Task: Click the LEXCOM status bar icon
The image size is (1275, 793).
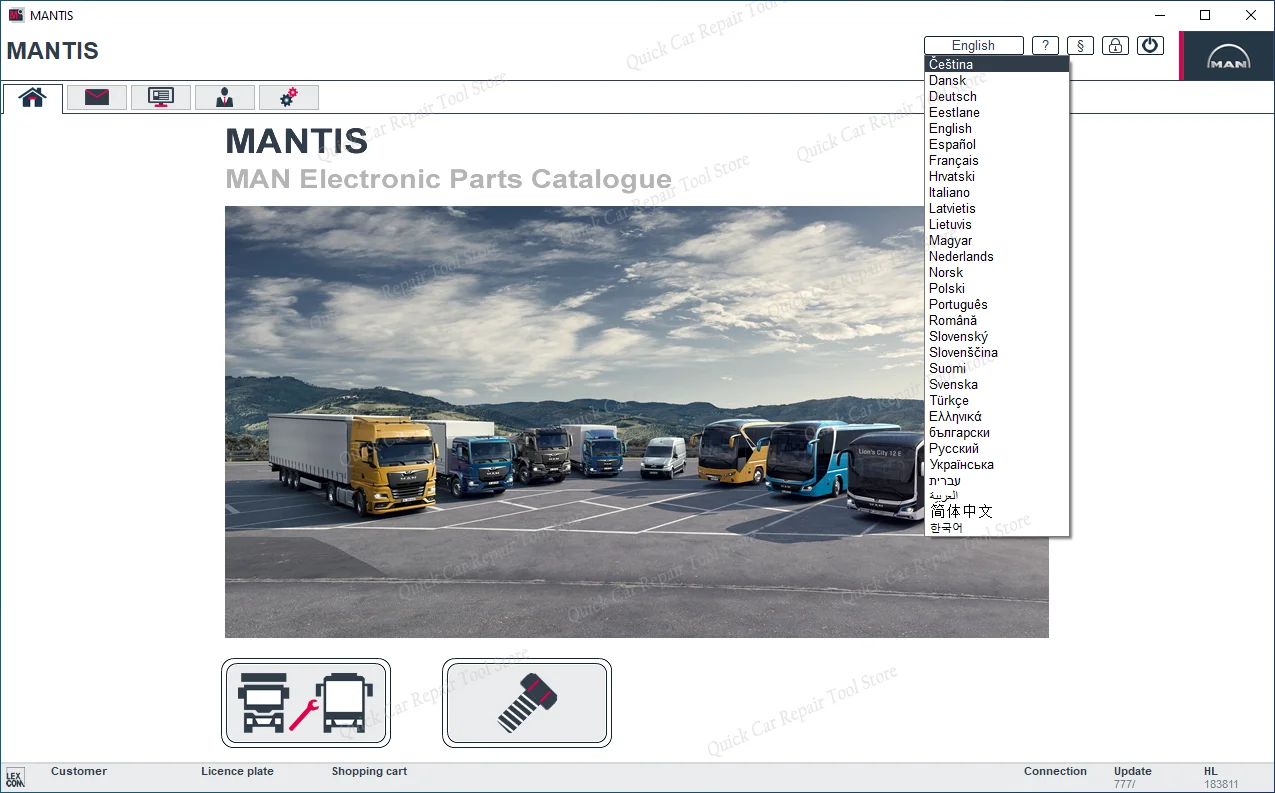Action: [x=15, y=778]
